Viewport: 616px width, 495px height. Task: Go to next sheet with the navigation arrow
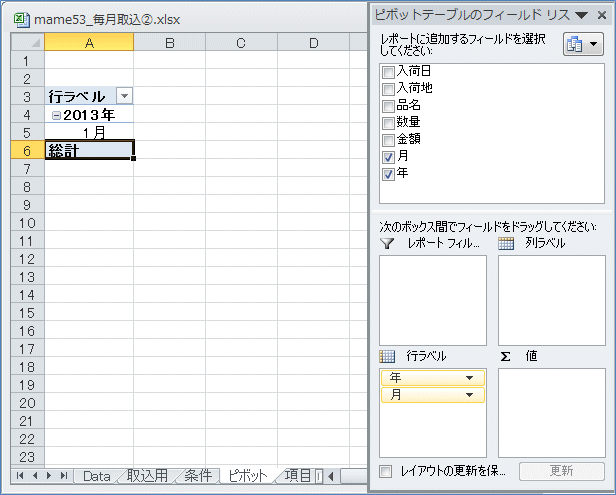tap(49, 476)
